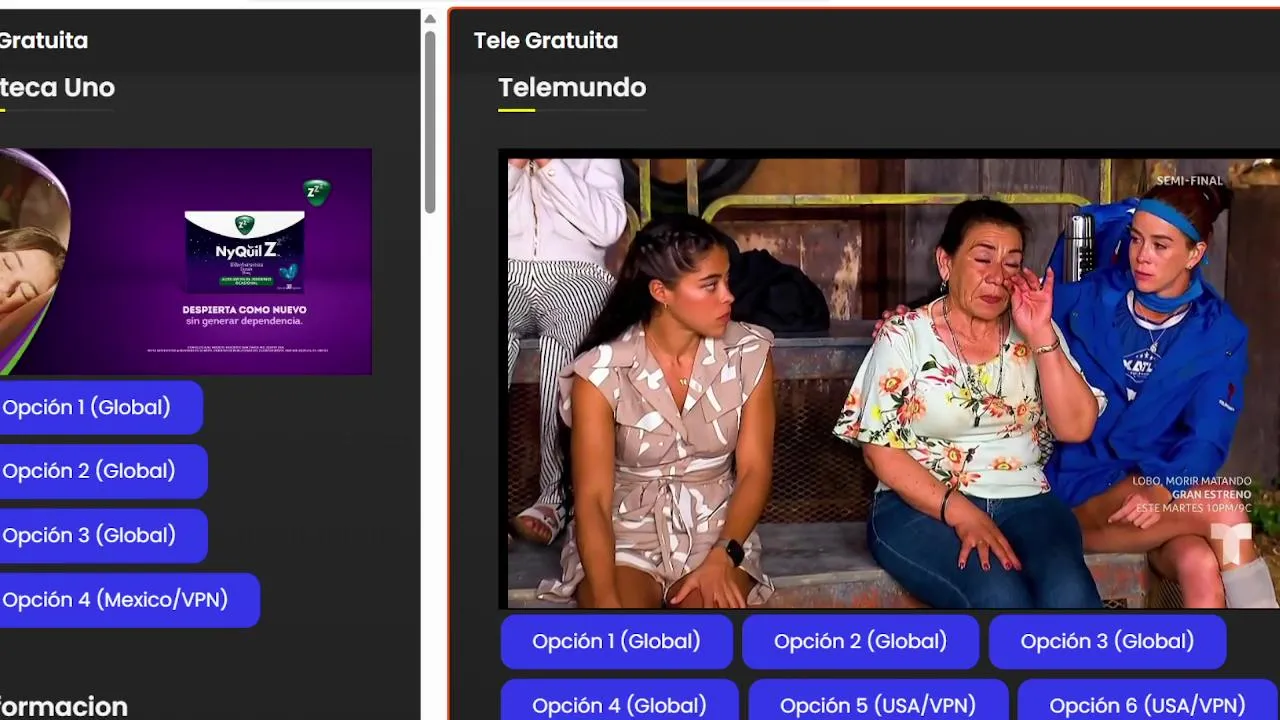Click Opción 4 (Mexico/VPN) button

[128, 599]
